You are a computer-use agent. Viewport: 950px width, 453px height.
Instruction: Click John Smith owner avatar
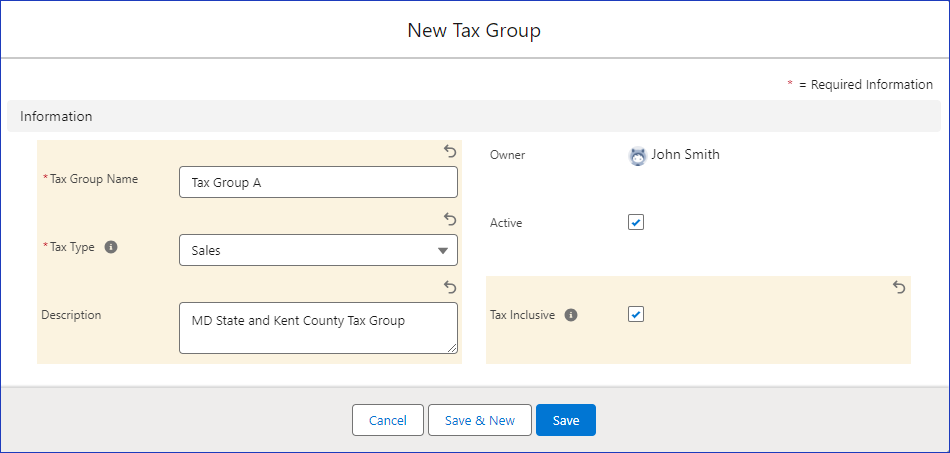(x=637, y=156)
